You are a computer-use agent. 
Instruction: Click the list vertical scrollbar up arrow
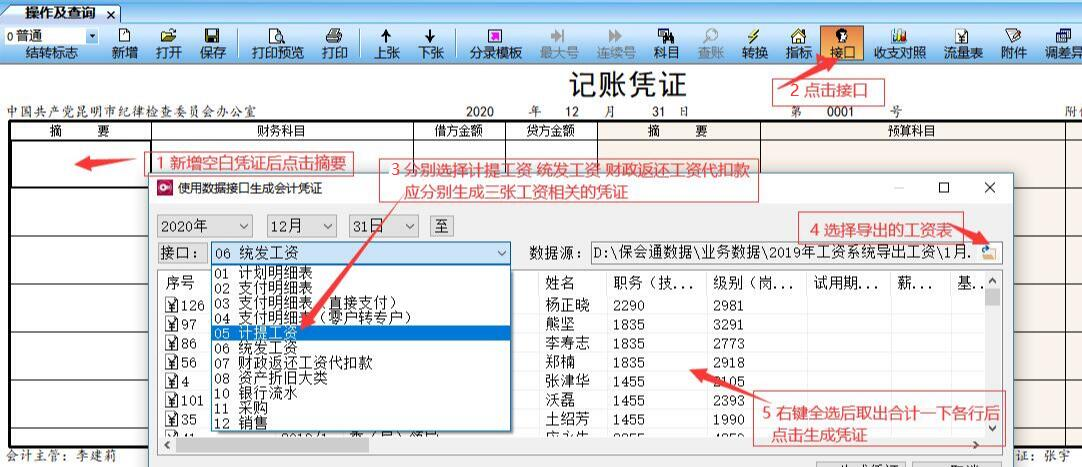pyautogui.click(x=992, y=280)
